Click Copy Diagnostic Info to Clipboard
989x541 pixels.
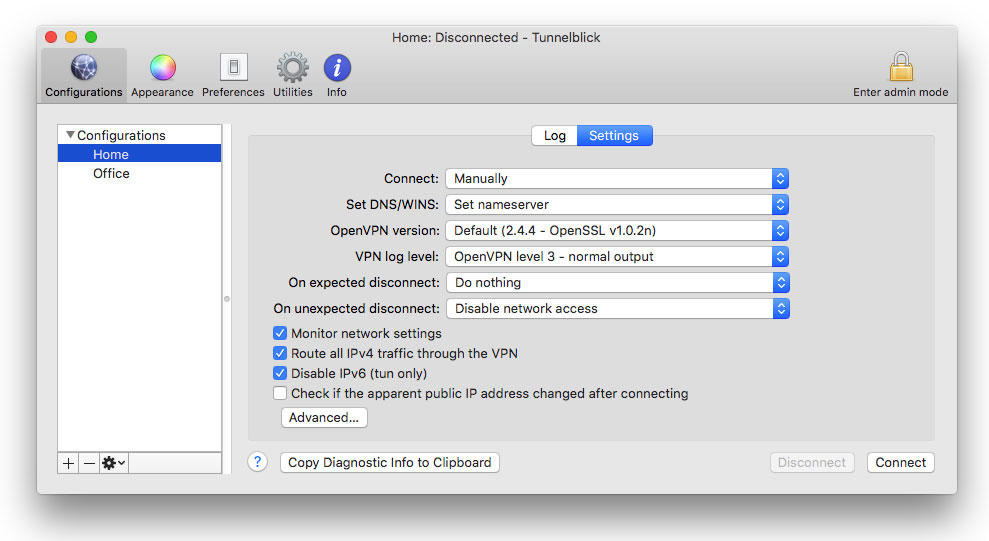coord(389,462)
